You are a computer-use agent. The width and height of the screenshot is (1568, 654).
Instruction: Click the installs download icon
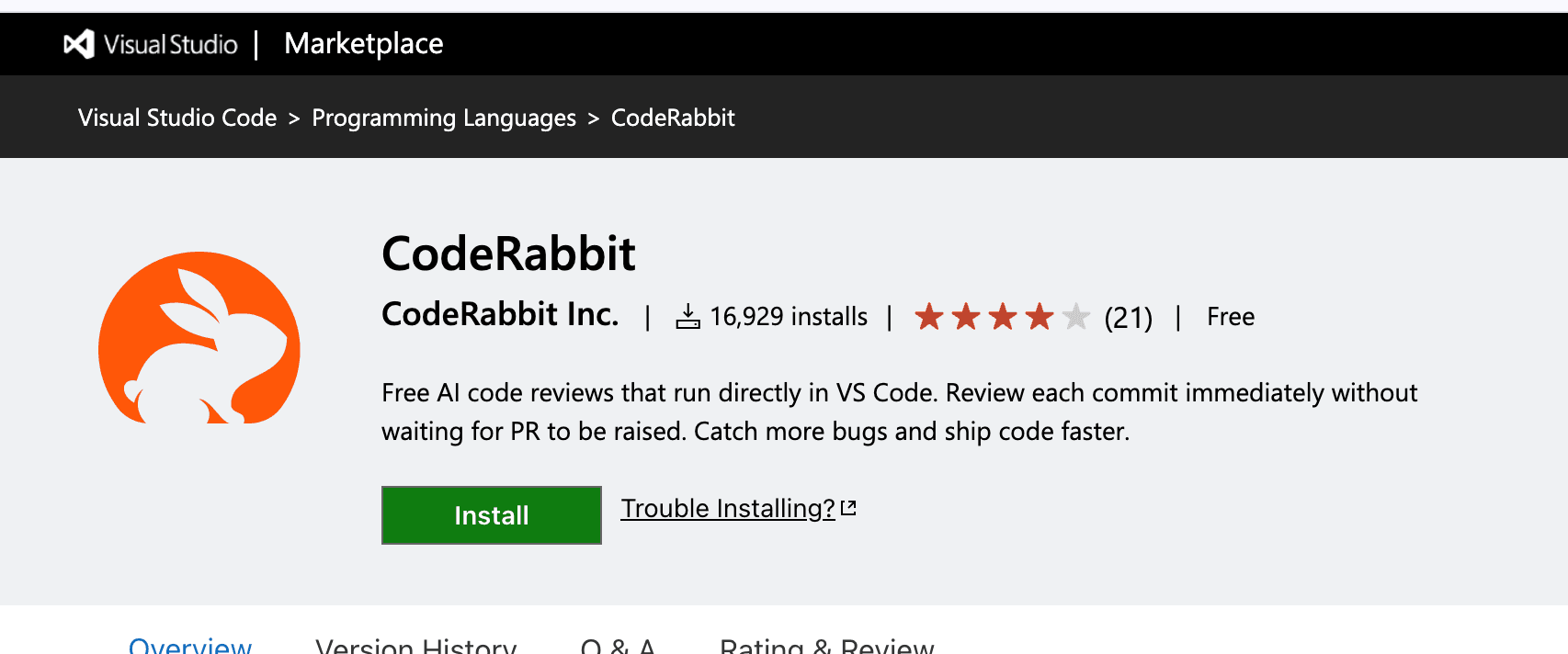[x=687, y=317]
